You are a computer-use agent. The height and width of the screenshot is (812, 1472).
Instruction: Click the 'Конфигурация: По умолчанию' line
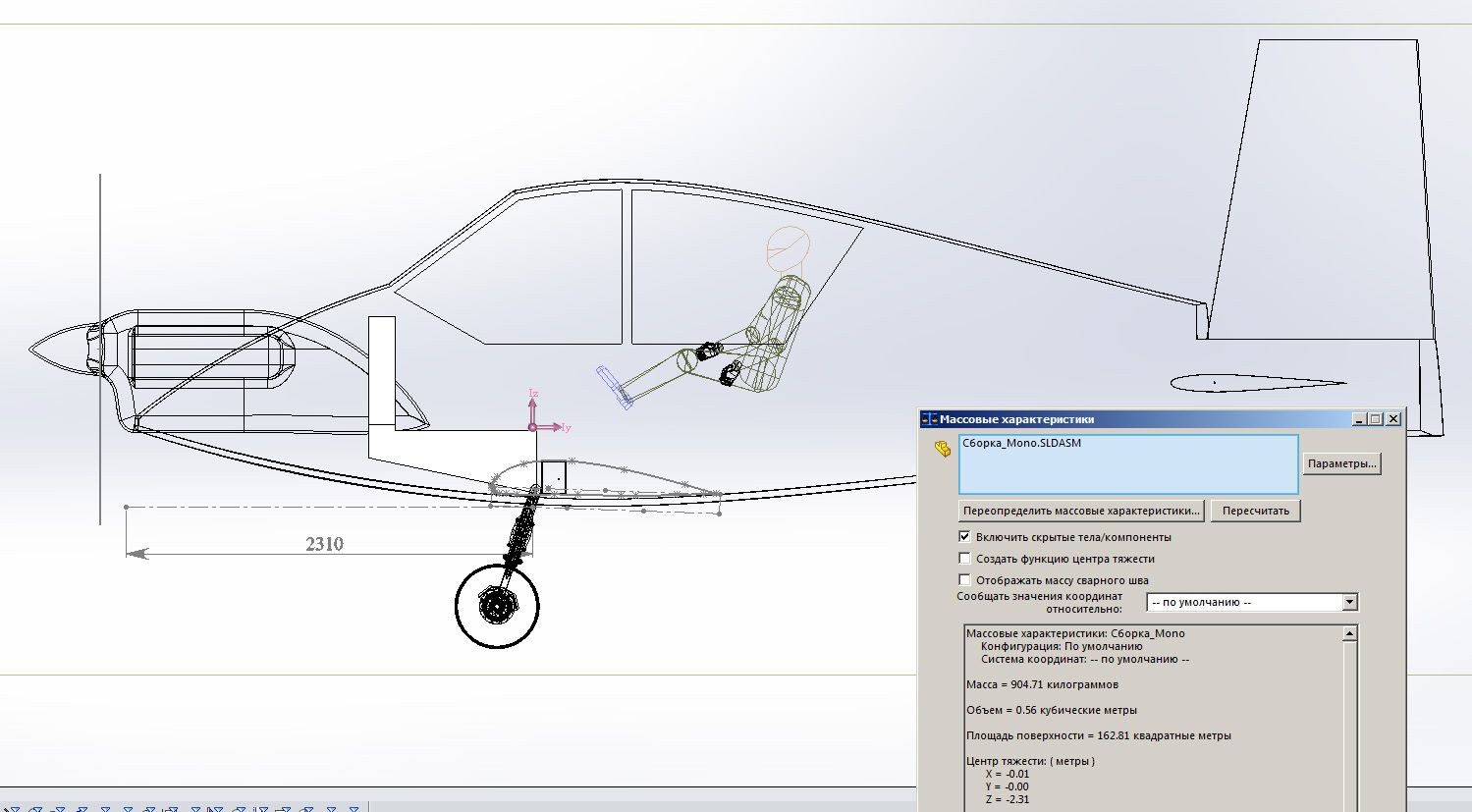1062,646
